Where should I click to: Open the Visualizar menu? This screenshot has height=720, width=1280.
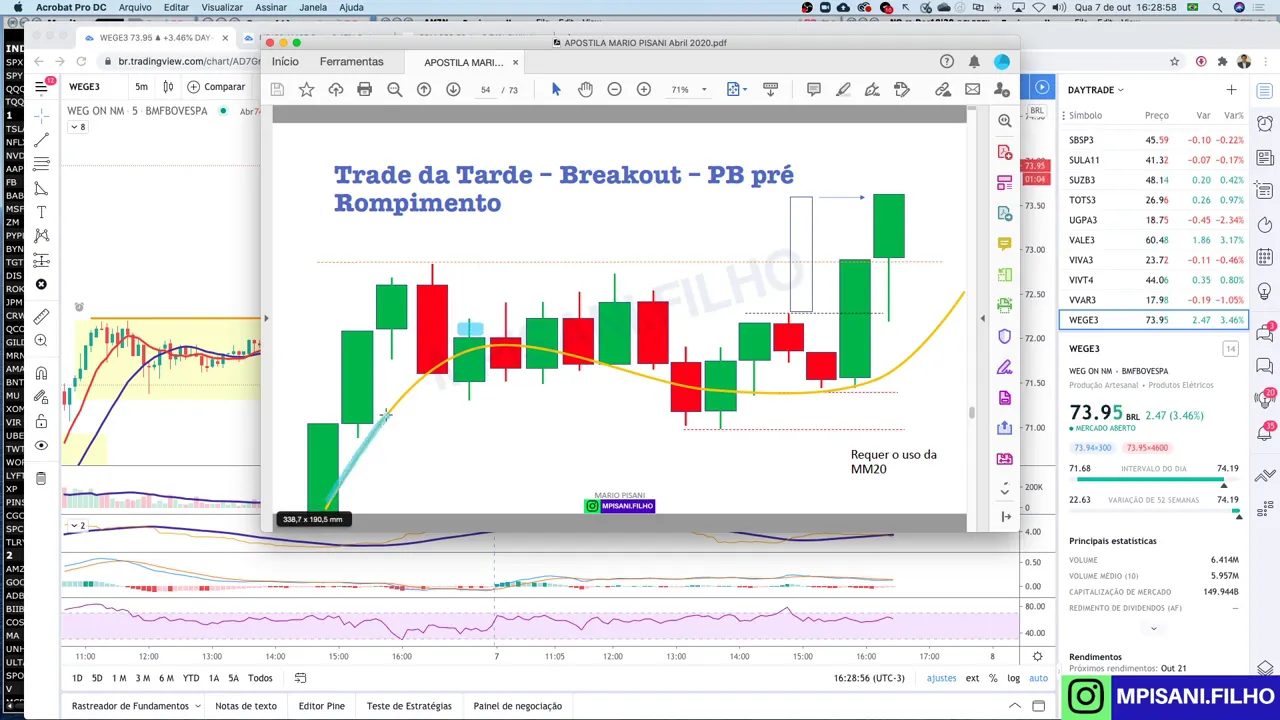[222, 7]
